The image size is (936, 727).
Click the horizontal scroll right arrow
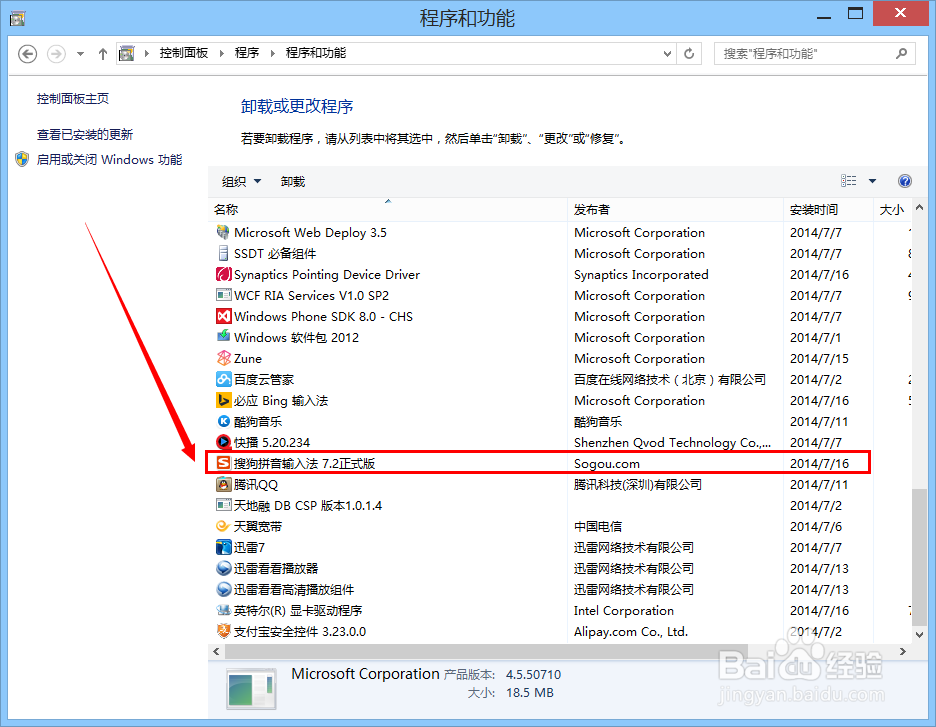(903, 651)
